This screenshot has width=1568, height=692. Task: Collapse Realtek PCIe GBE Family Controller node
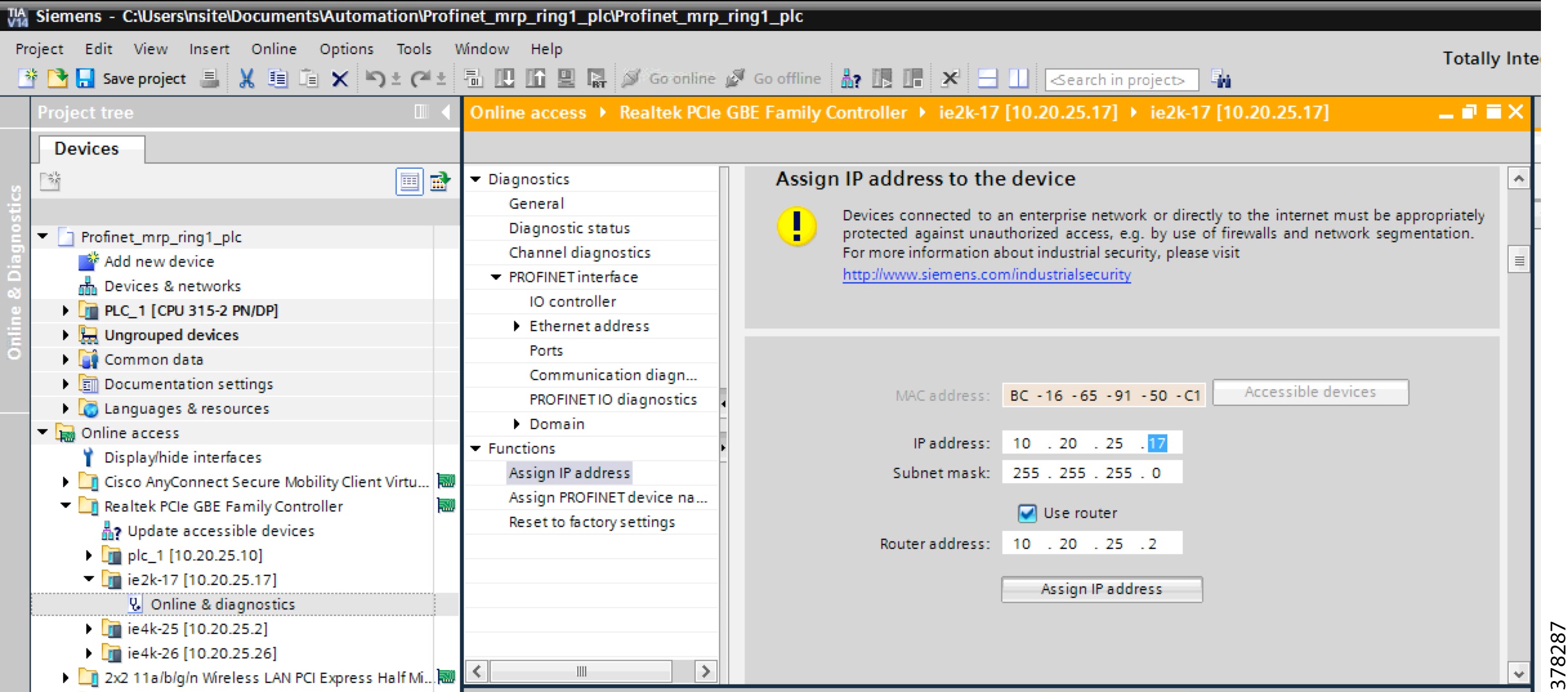(66, 506)
